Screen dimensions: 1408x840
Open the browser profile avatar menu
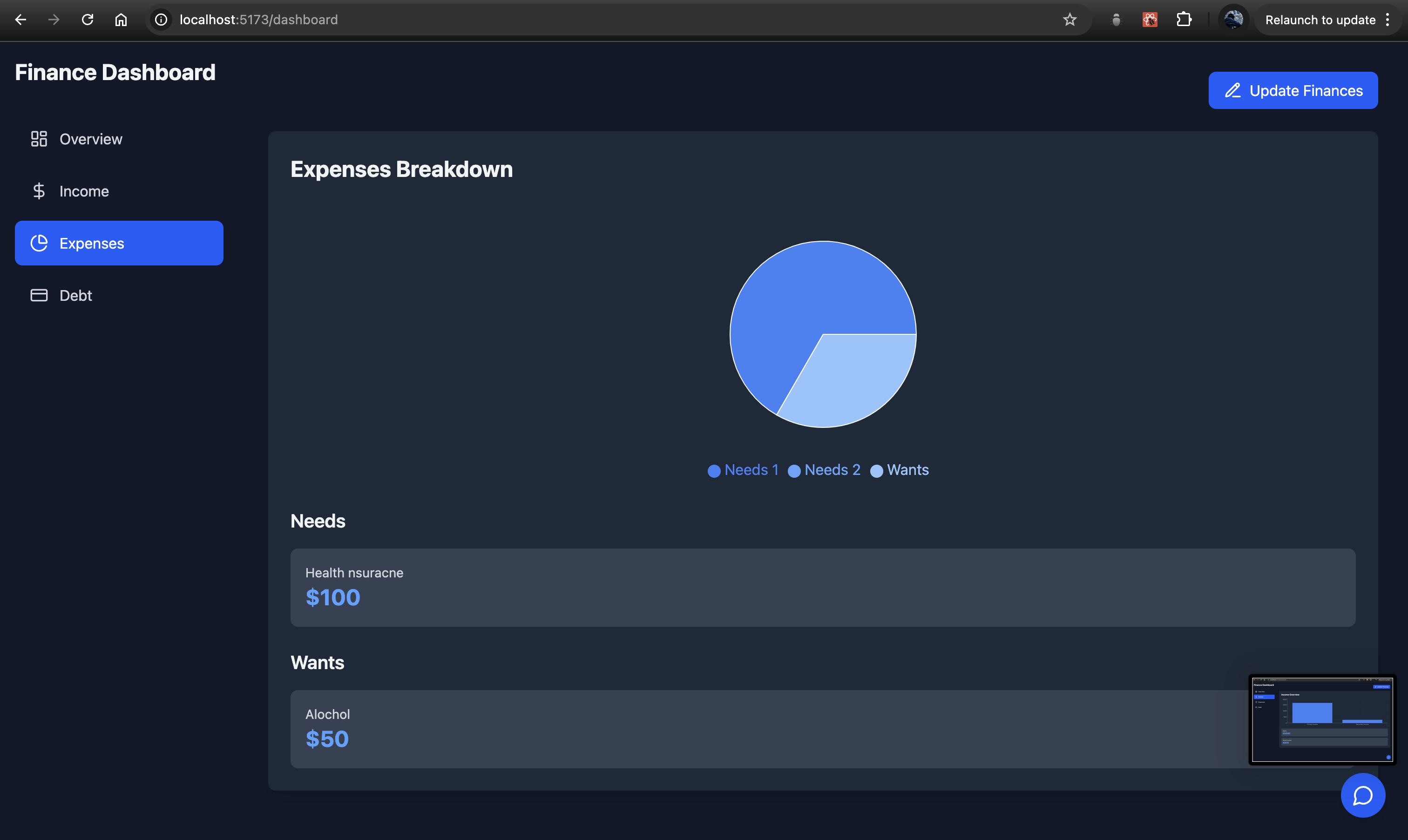pyautogui.click(x=1233, y=20)
